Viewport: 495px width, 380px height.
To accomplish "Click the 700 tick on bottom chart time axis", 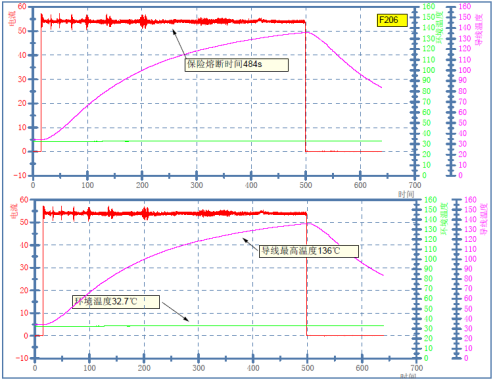I will [x=417, y=368].
